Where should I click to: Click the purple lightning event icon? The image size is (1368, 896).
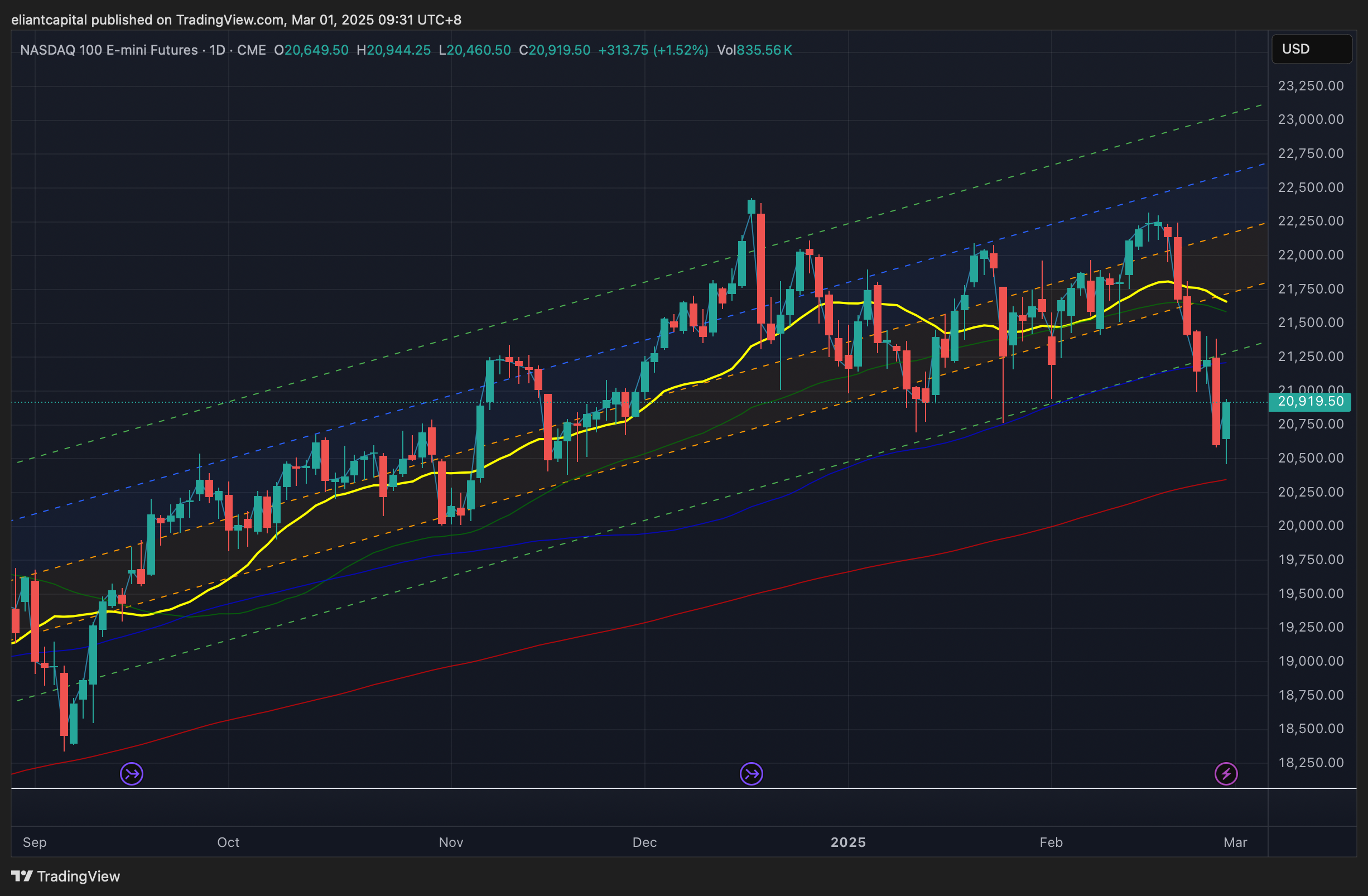(1226, 774)
